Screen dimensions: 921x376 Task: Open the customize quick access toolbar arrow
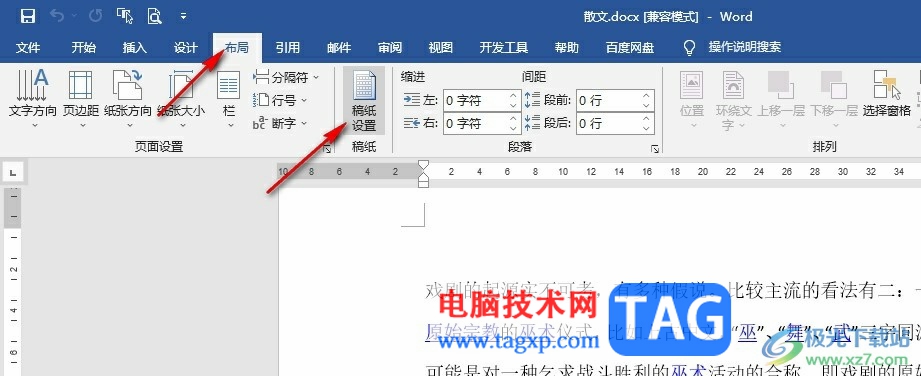[x=183, y=16]
